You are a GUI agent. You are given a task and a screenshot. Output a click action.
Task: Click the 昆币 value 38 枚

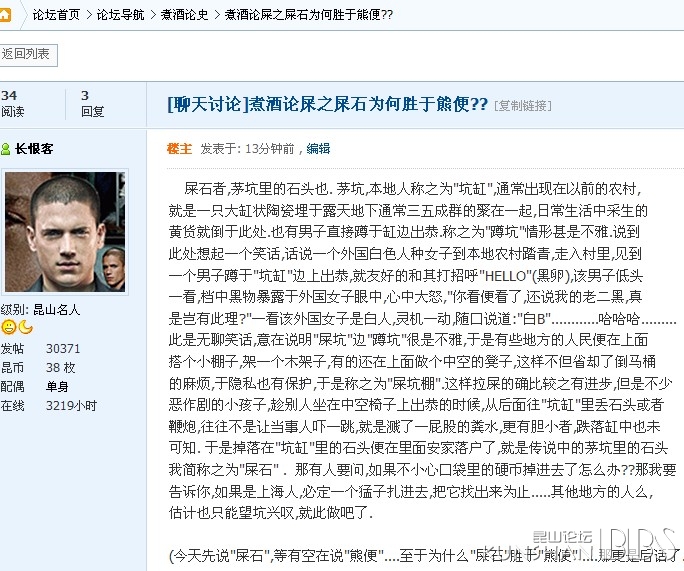tap(61, 368)
